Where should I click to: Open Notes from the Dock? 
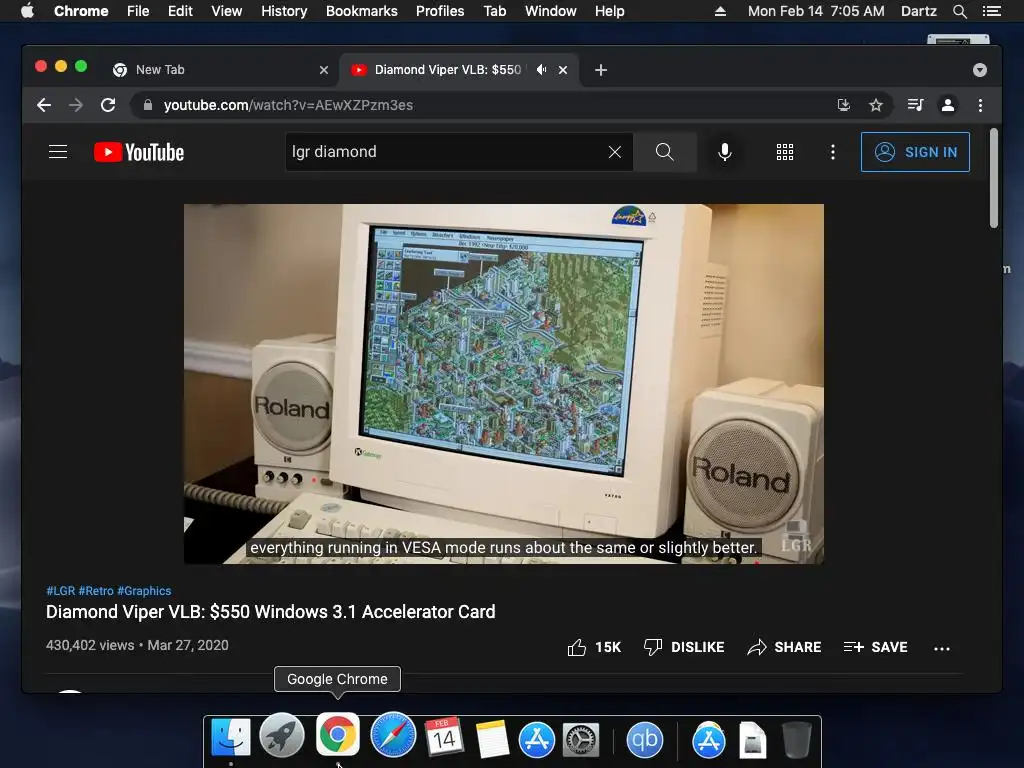(x=492, y=739)
